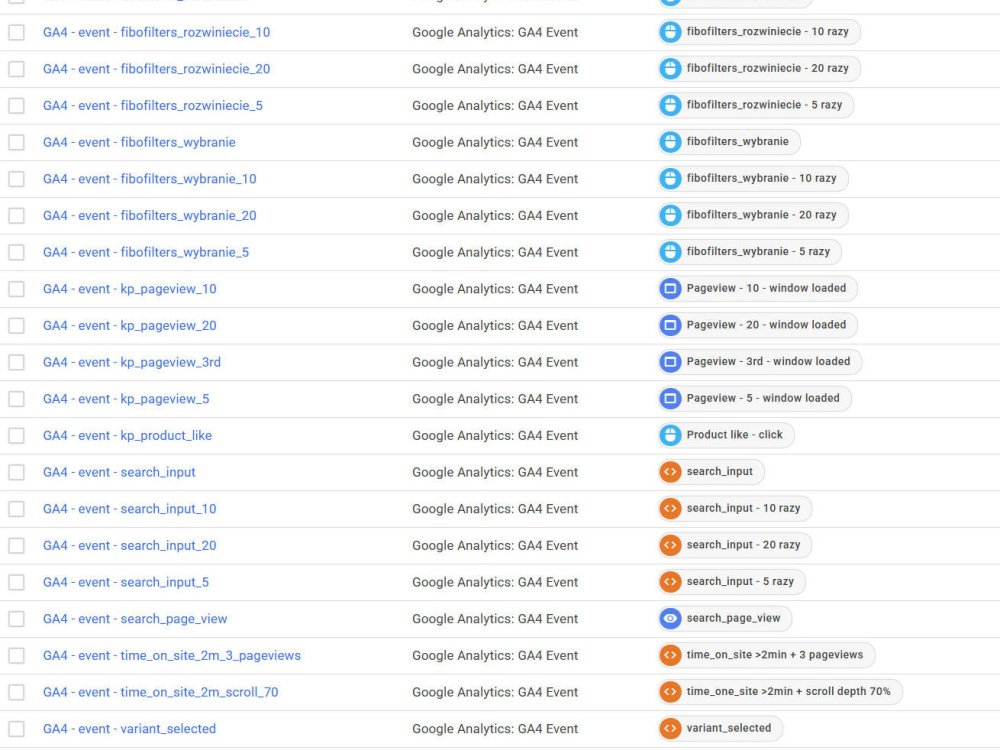Image resolution: width=1000 pixels, height=750 pixels.
Task: Click trigger icon for fibofilters_rozwiniecie - 5 razy
Action: 670,105
